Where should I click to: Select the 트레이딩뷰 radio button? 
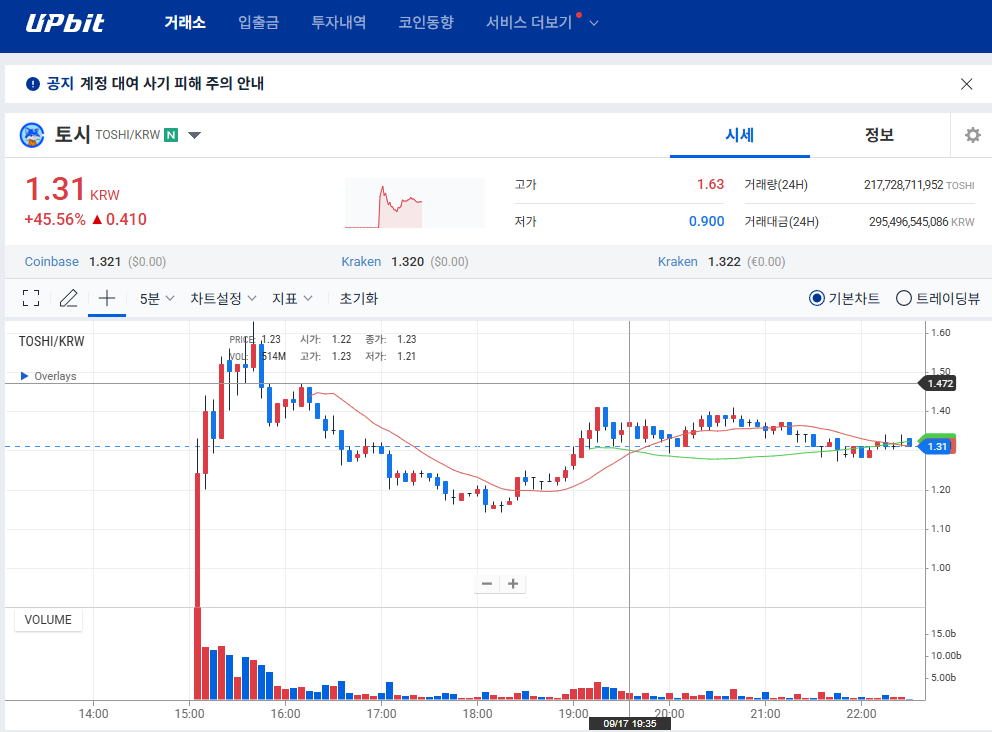click(904, 298)
